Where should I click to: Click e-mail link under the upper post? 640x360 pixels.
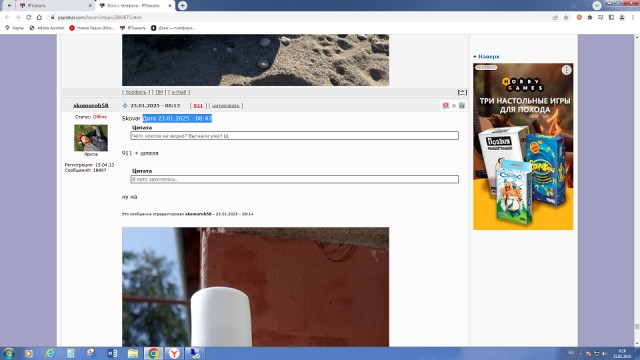coord(179,92)
